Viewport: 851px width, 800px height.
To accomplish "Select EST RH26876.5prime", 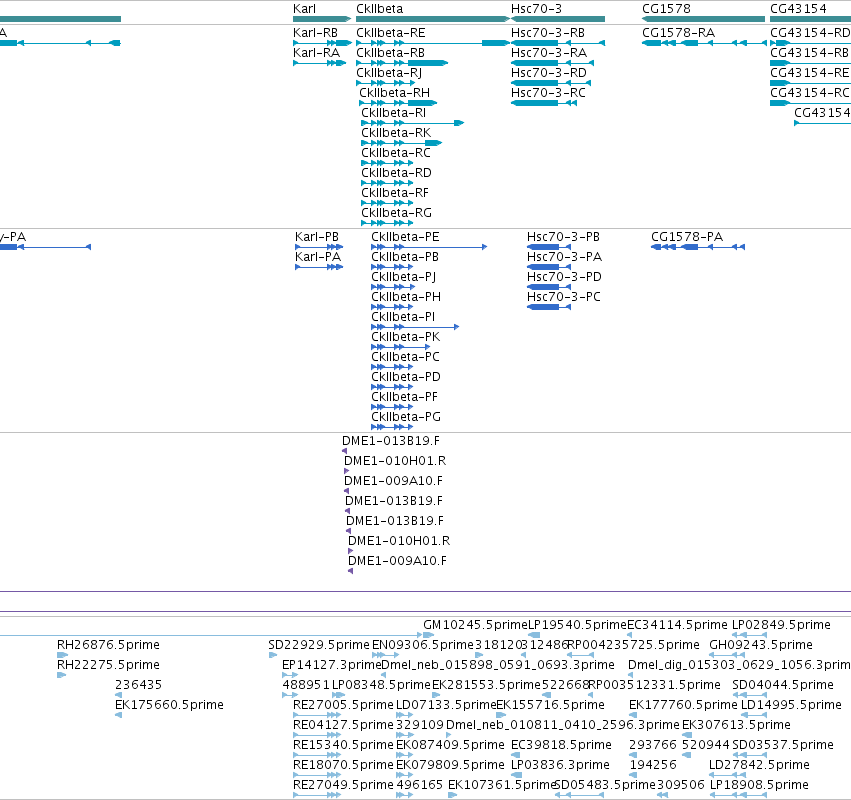I will 109,645.
